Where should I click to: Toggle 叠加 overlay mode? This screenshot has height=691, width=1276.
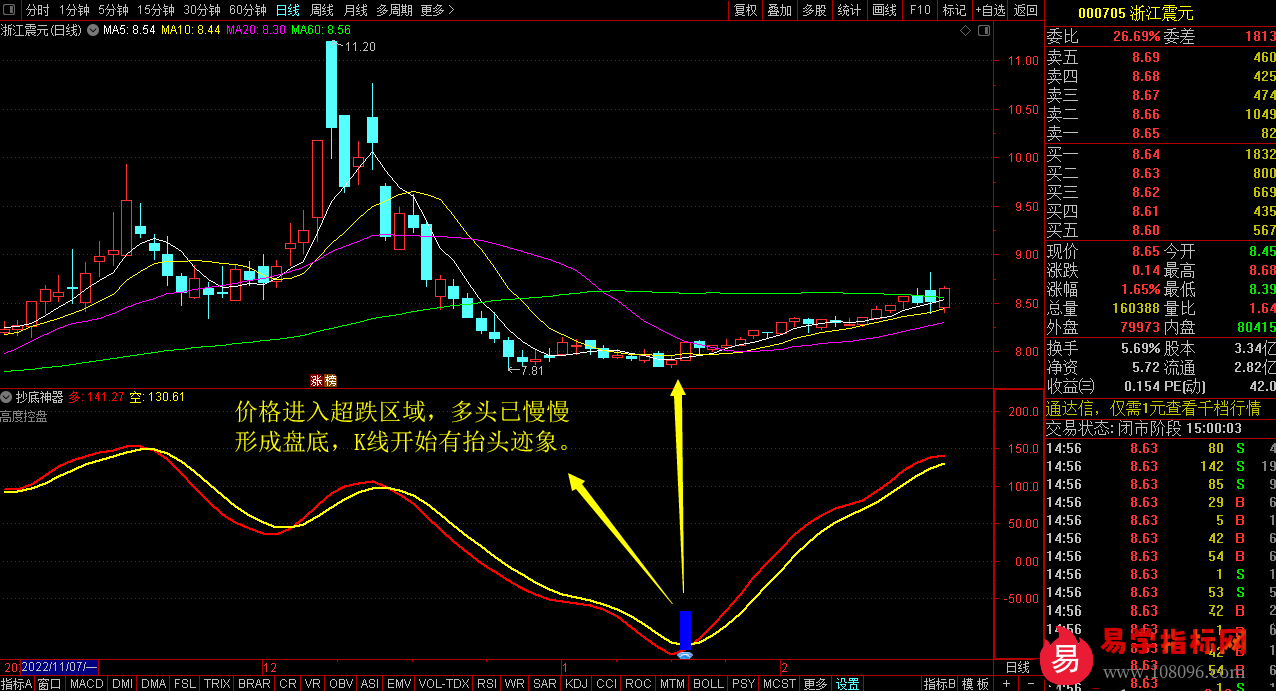click(779, 10)
